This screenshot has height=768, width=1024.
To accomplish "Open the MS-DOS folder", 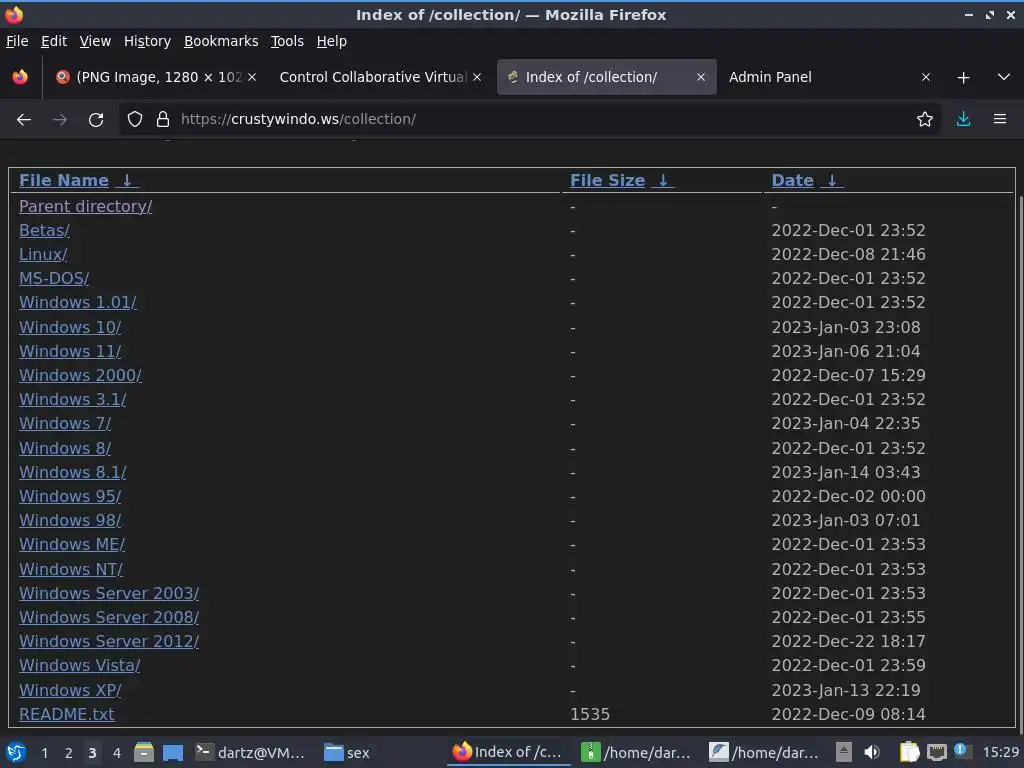I will [54, 278].
